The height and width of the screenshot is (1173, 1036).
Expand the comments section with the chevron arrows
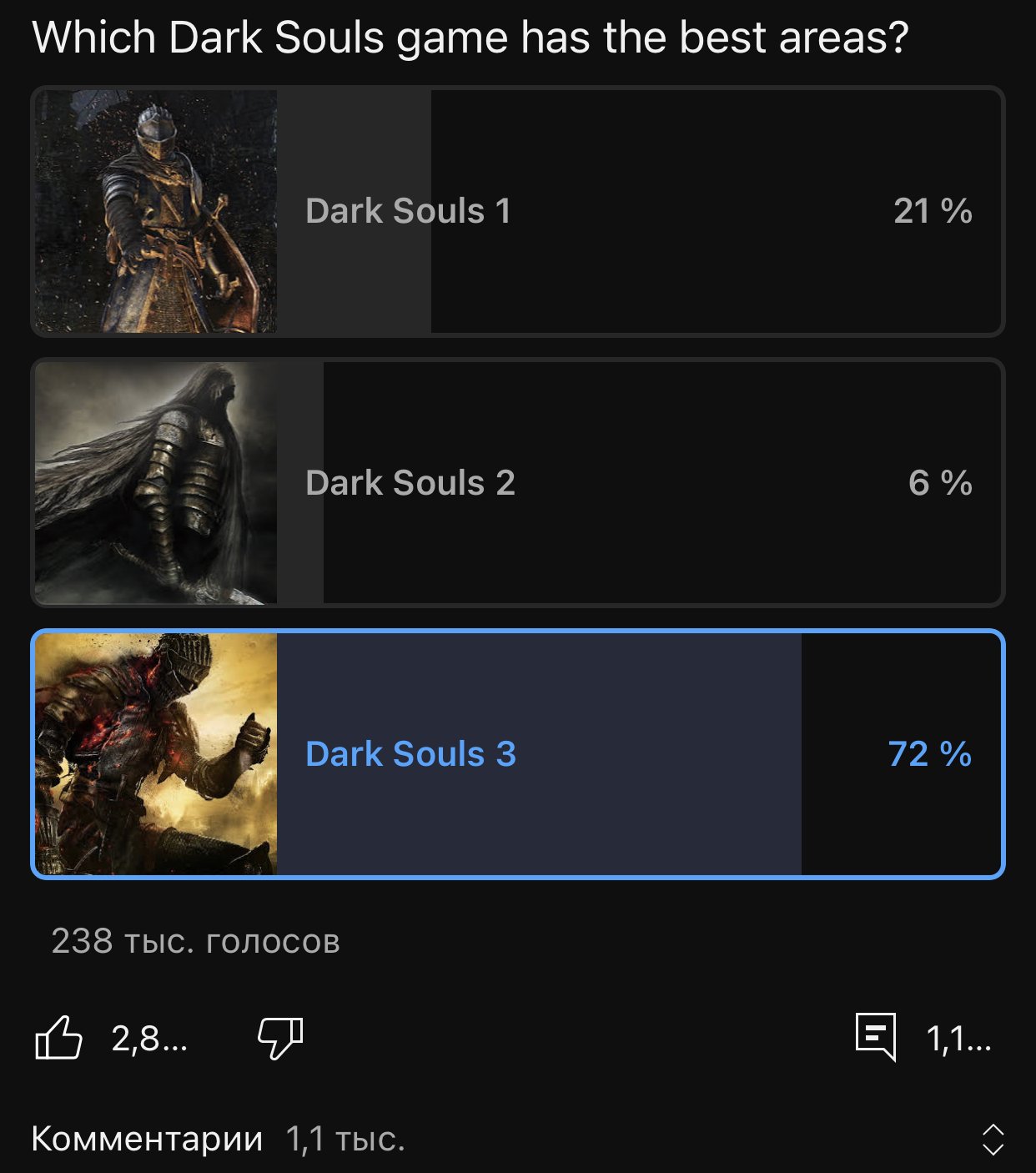[993, 1140]
